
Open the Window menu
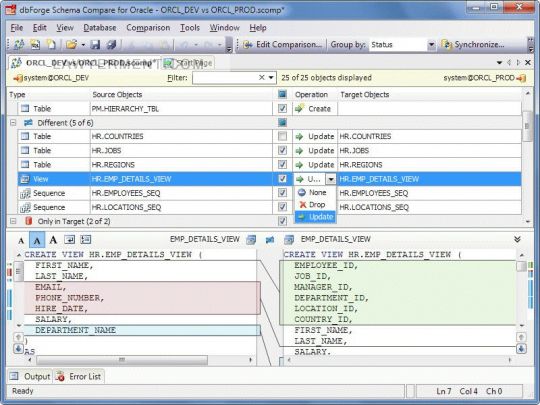[x=225, y=28]
